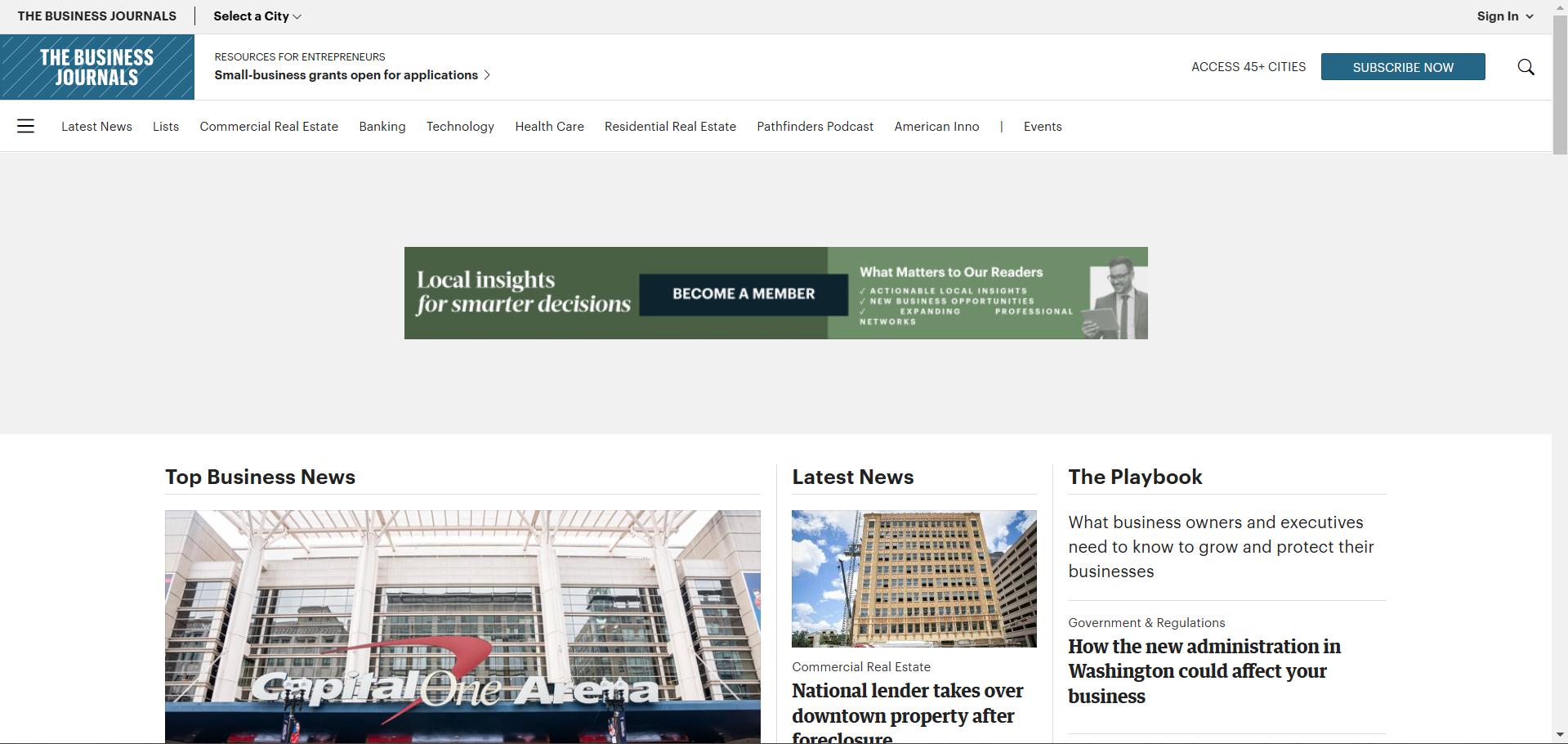Click Resources for Entrepreneurs label
Image resolution: width=1568 pixels, height=744 pixels.
click(300, 57)
